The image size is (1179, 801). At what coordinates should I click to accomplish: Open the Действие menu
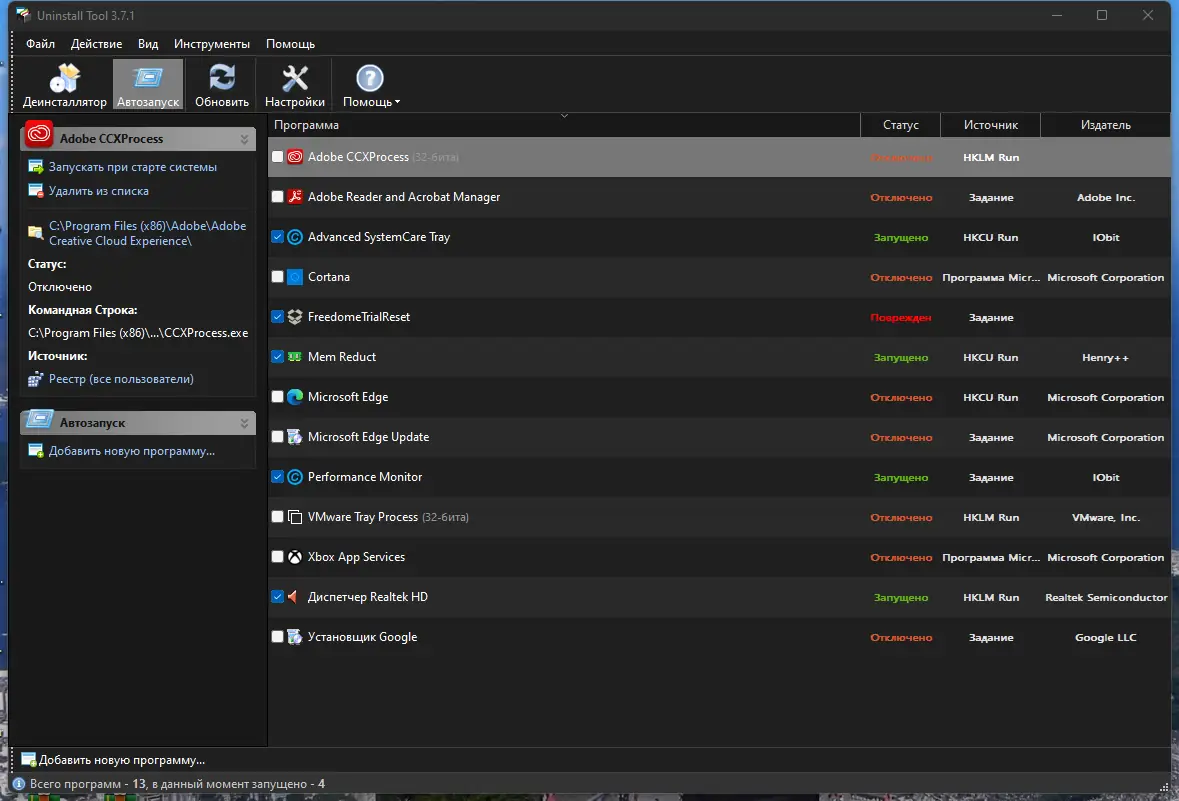(x=96, y=44)
